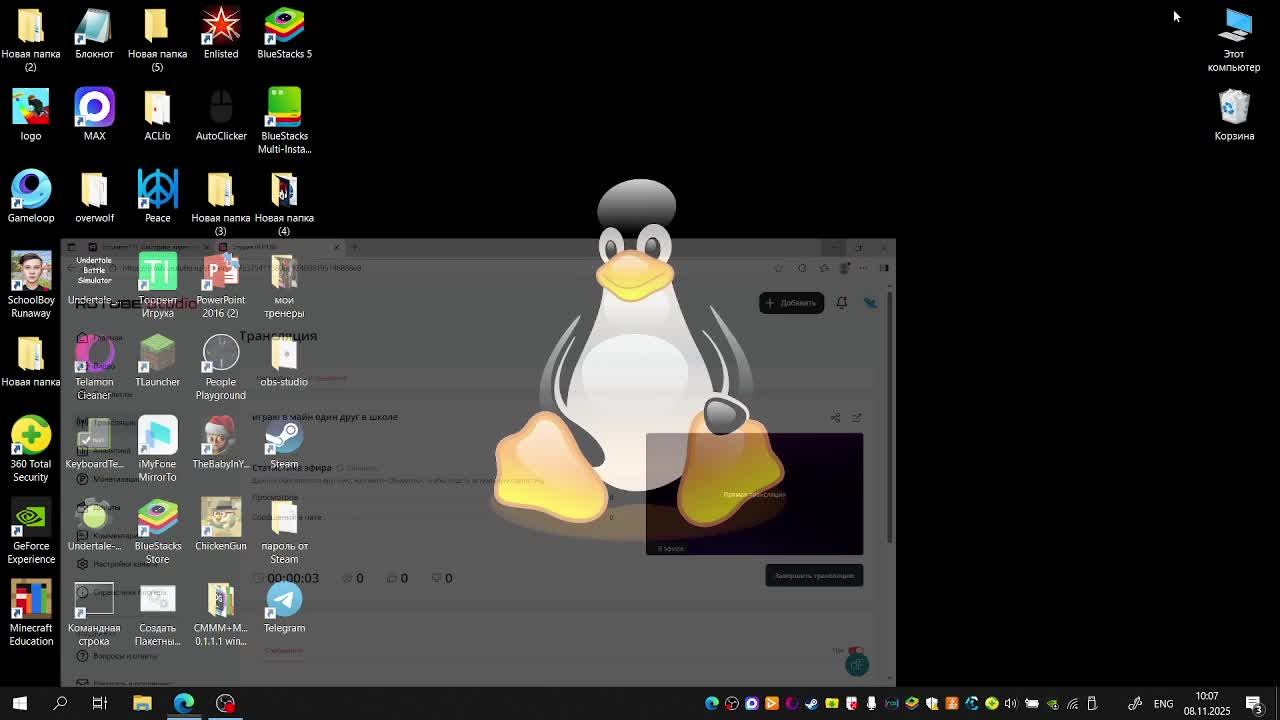Click the Steam icon in system tray
Viewport: 1280px width, 720px height.
tap(811, 703)
